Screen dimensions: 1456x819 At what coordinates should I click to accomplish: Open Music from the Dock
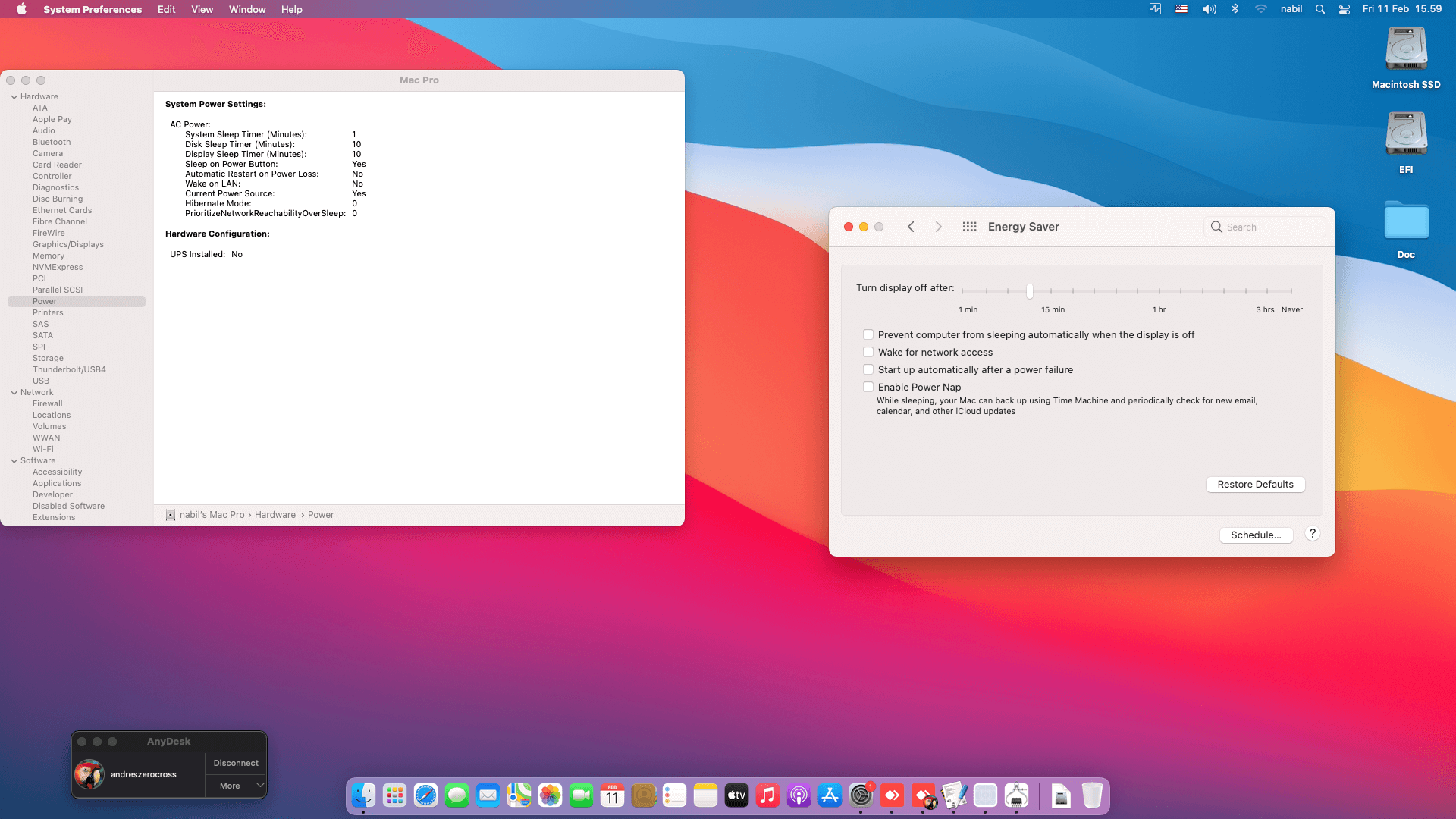tap(767, 795)
